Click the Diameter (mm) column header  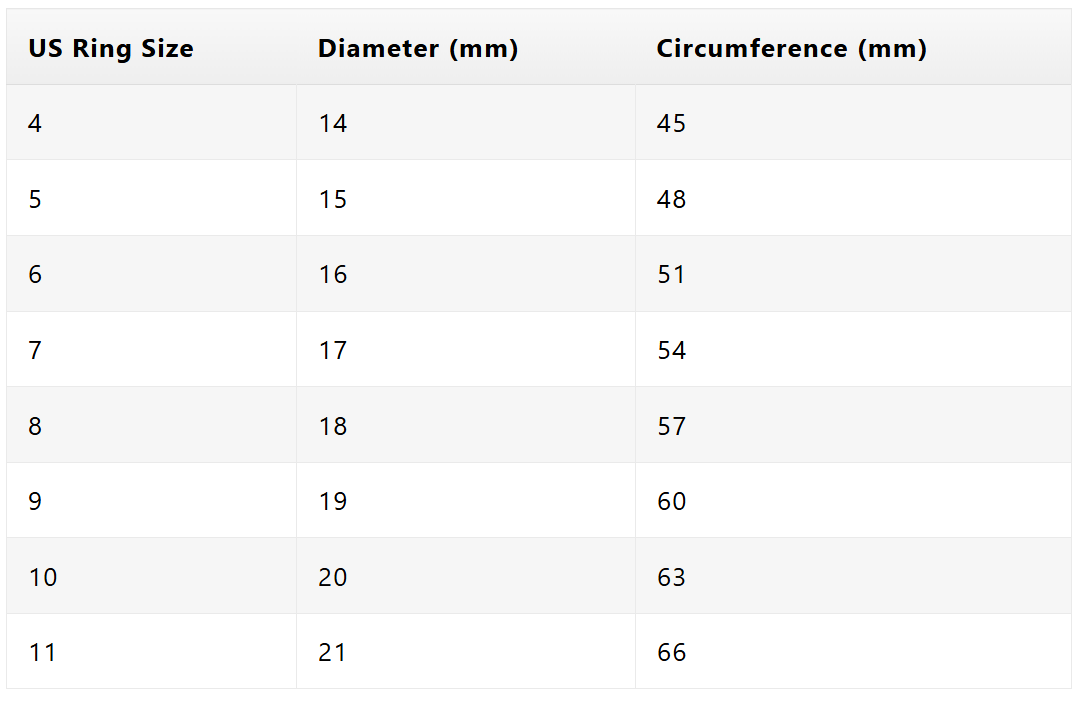[x=466, y=47]
